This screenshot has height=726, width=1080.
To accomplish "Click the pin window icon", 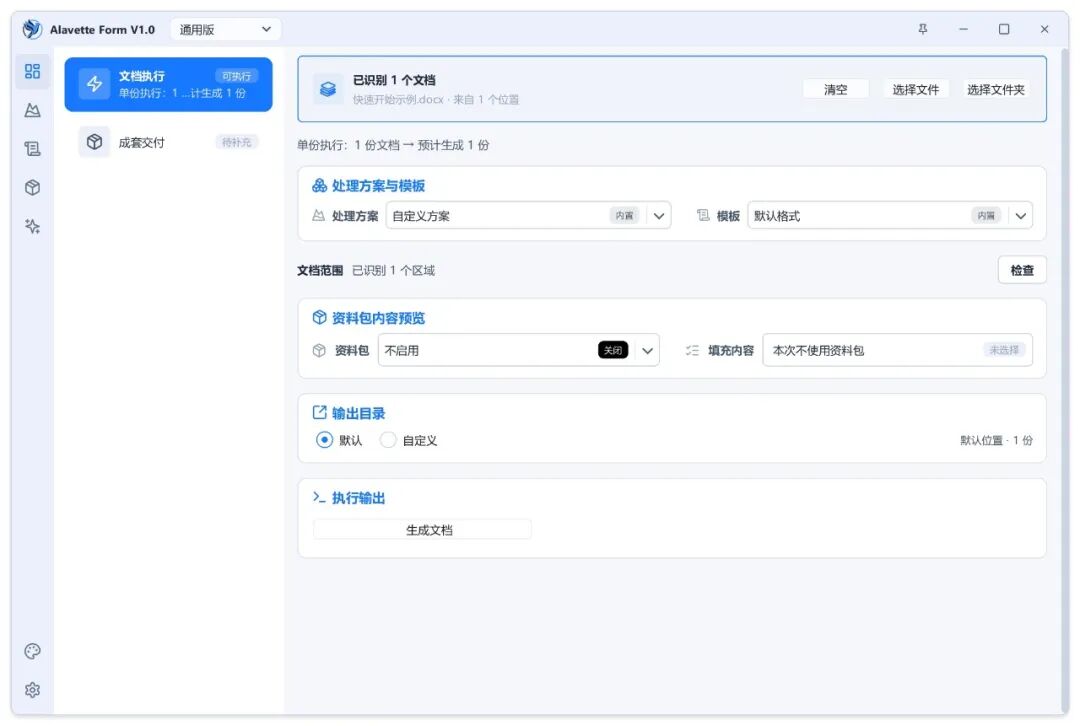I will coord(923,29).
